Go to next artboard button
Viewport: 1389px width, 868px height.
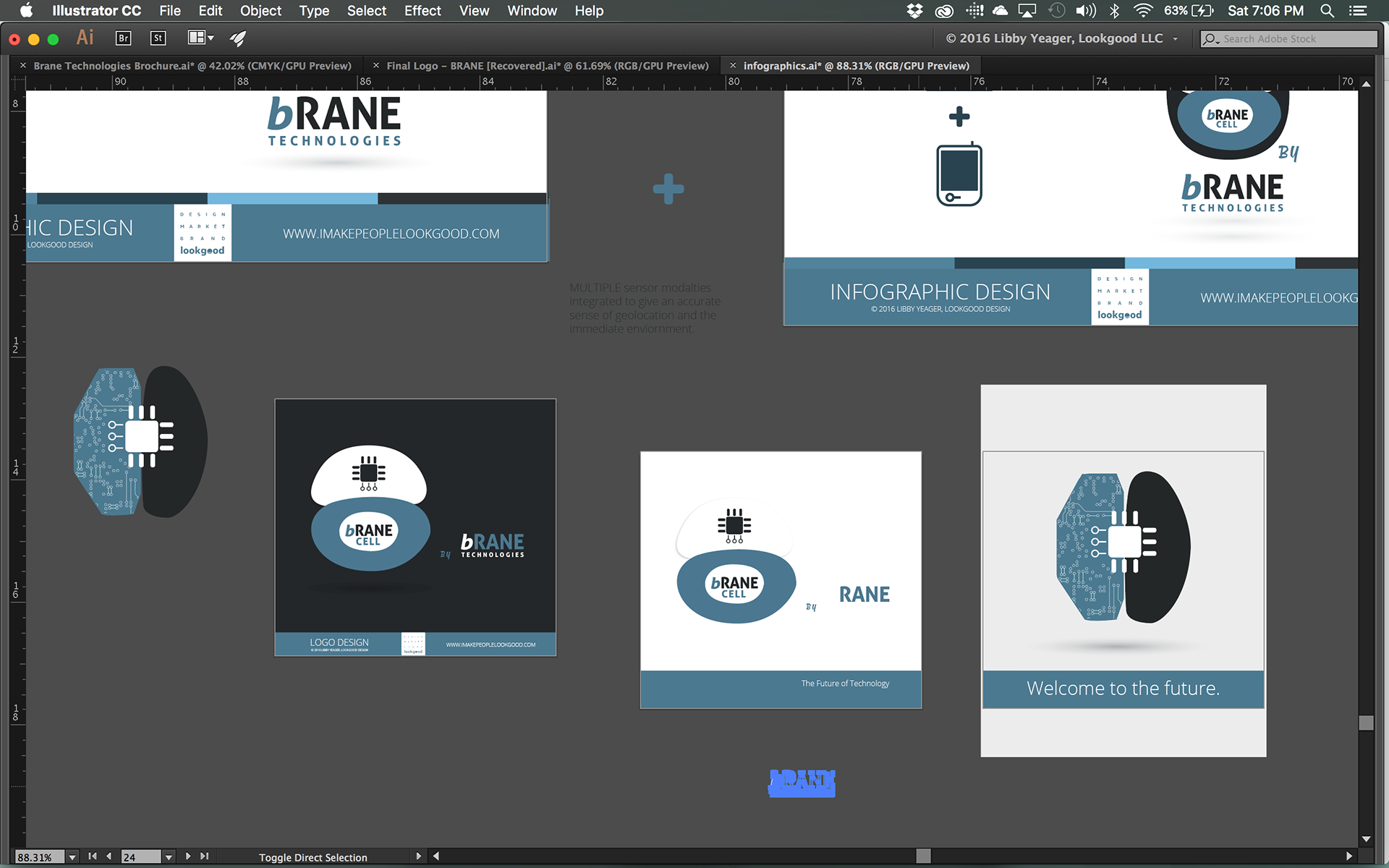pyautogui.click(x=188, y=856)
